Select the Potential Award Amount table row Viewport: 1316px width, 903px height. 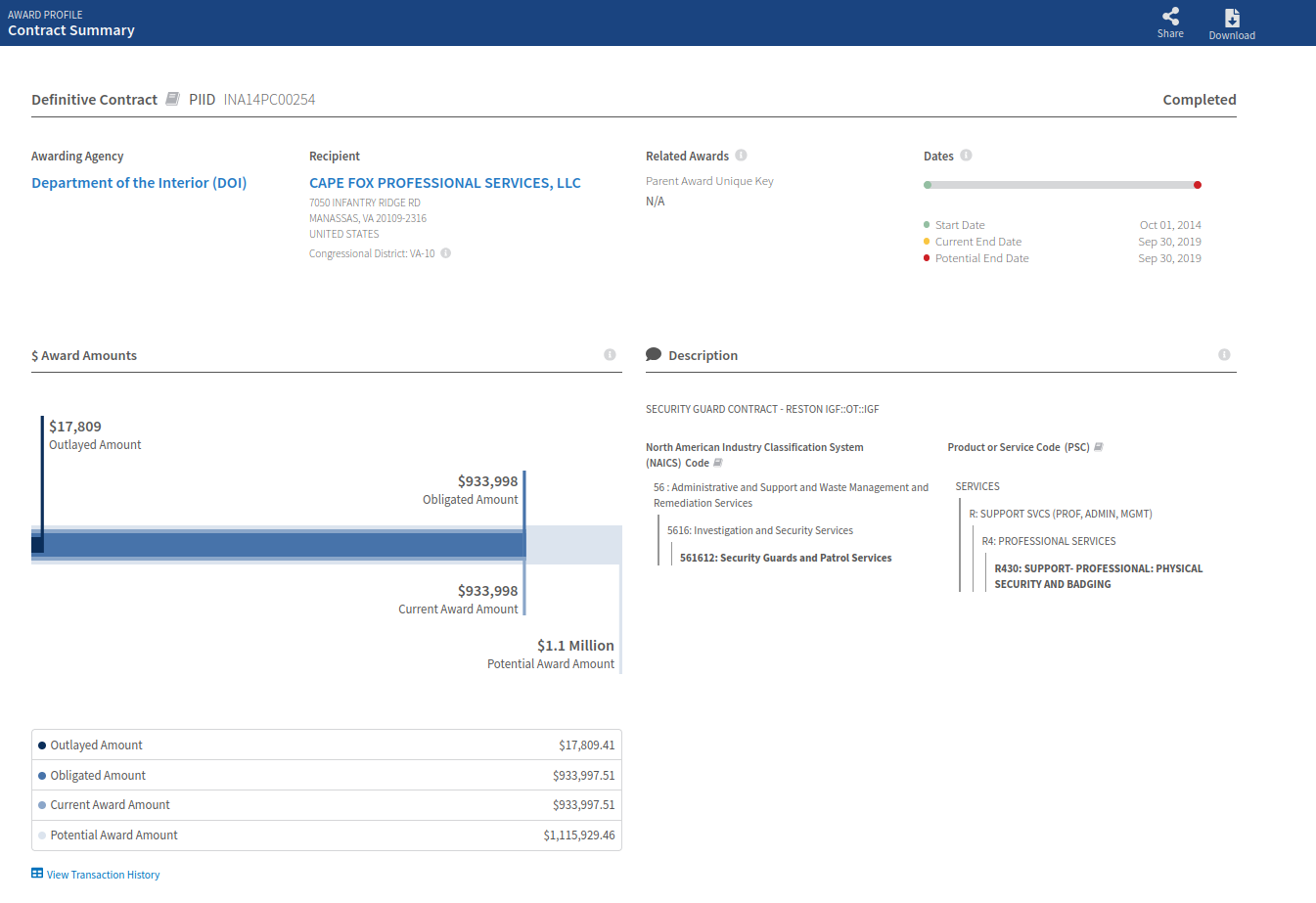327,835
